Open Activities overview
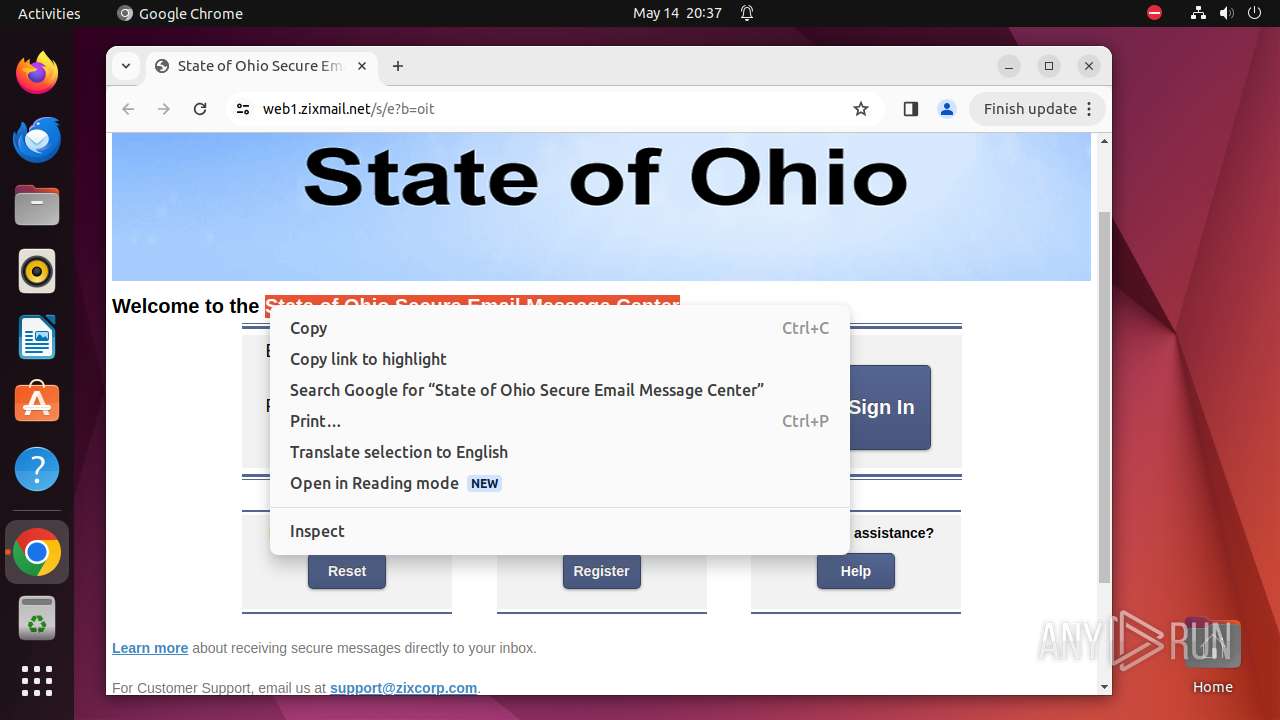1280x720 pixels. pos(49,13)
